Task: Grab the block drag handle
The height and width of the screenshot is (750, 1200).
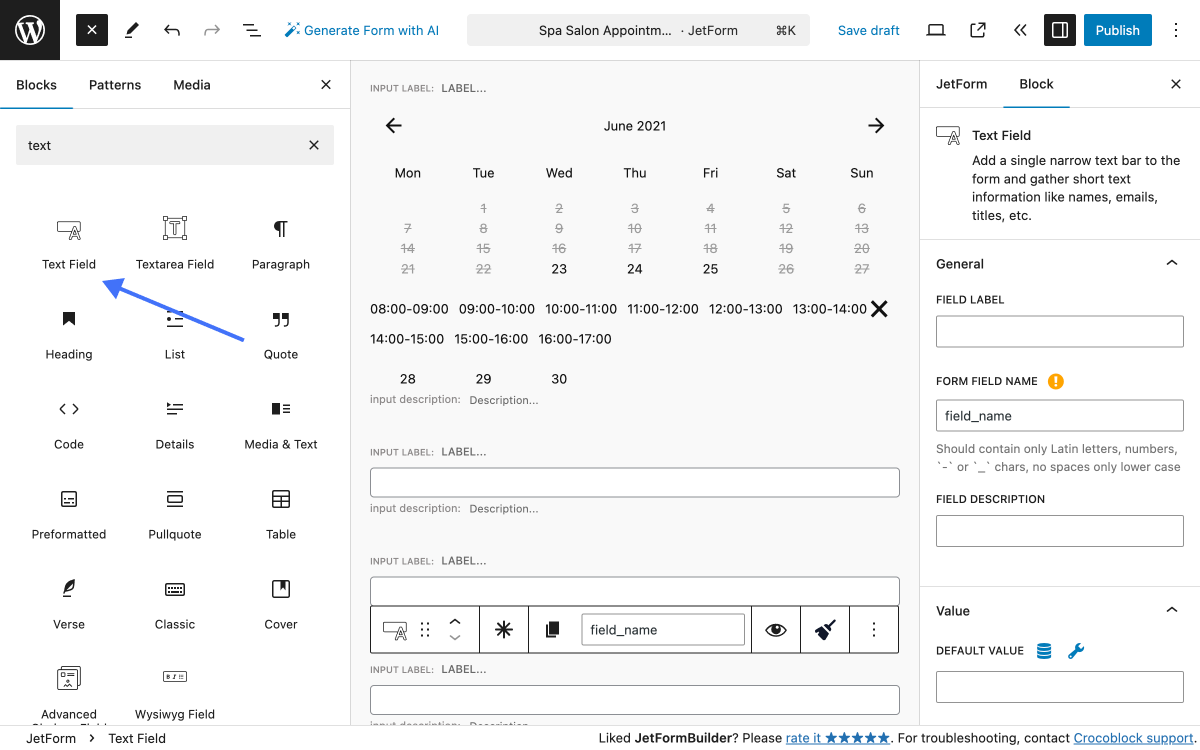Action: click(x=425, y=630)
